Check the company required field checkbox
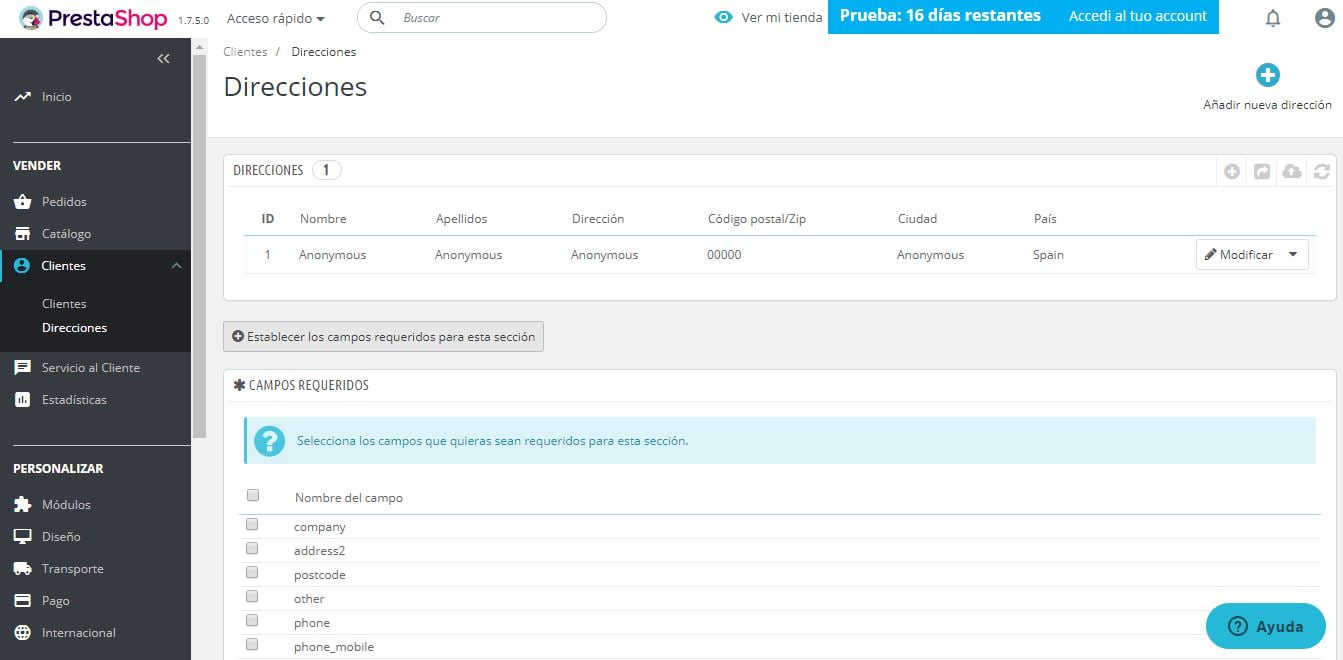The width and height of the screenshot is (1343, 660). click(x=252, y=523)
